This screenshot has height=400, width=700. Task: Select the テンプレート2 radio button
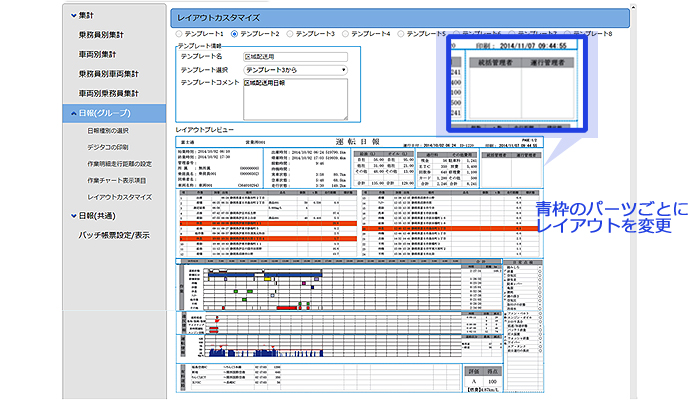234,34
